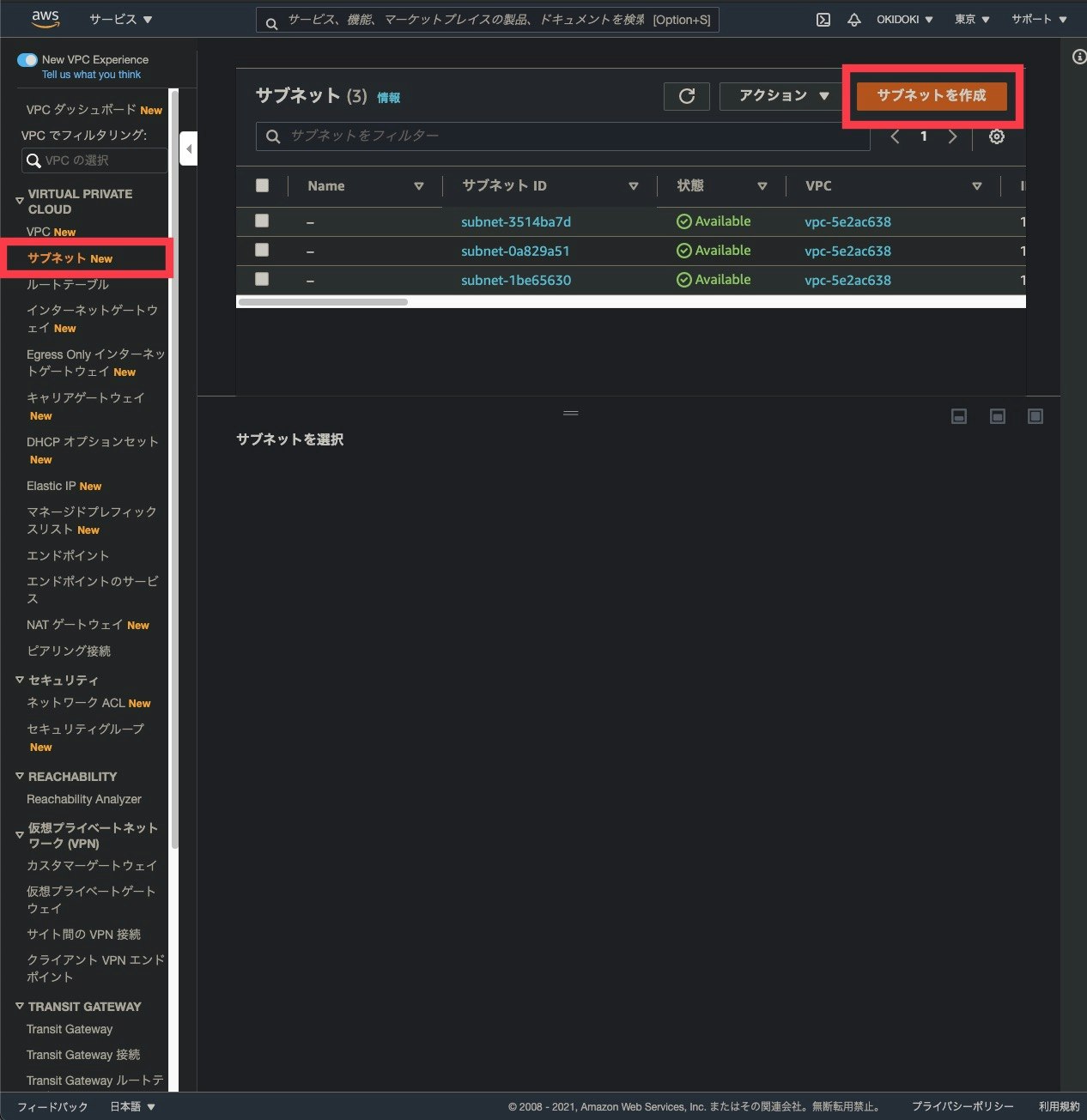
Task: Select checkbox for subnet-1be65630
Action: coord(262,279)
